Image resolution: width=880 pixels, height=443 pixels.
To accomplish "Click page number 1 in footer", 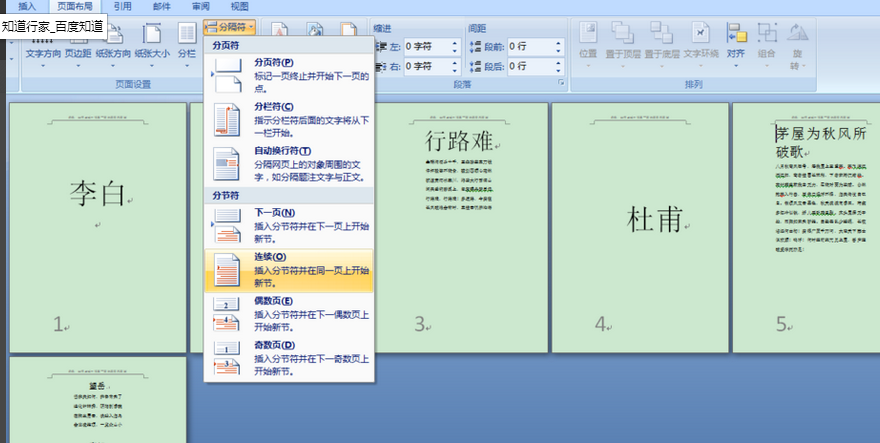I will 58,324.
